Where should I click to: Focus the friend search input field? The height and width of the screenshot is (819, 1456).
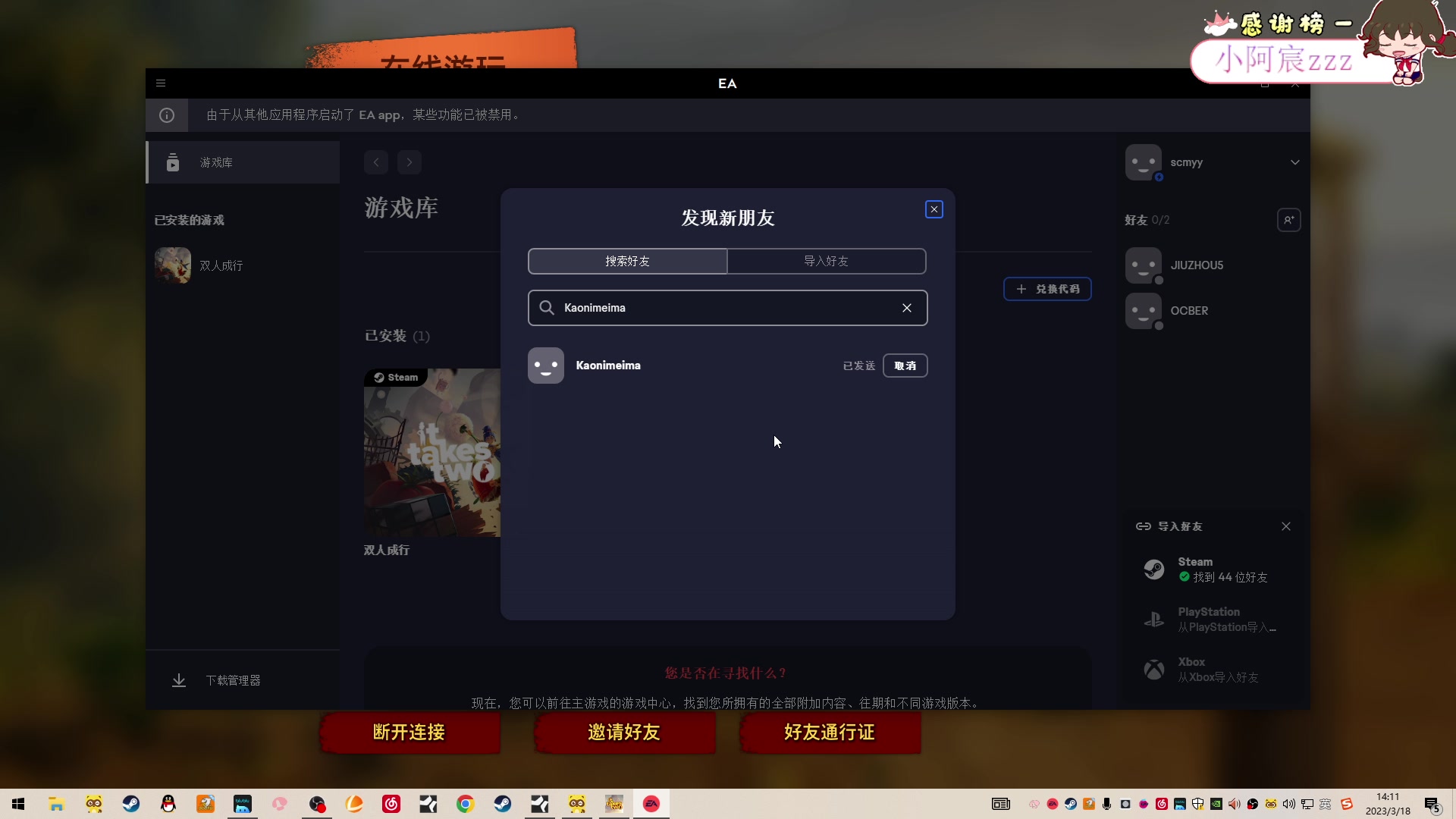[x=728, y=308]
